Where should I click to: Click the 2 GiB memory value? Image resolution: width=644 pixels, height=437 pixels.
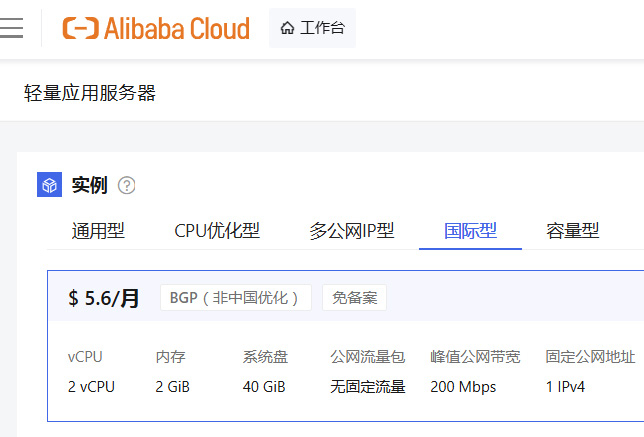pos(172,386)
